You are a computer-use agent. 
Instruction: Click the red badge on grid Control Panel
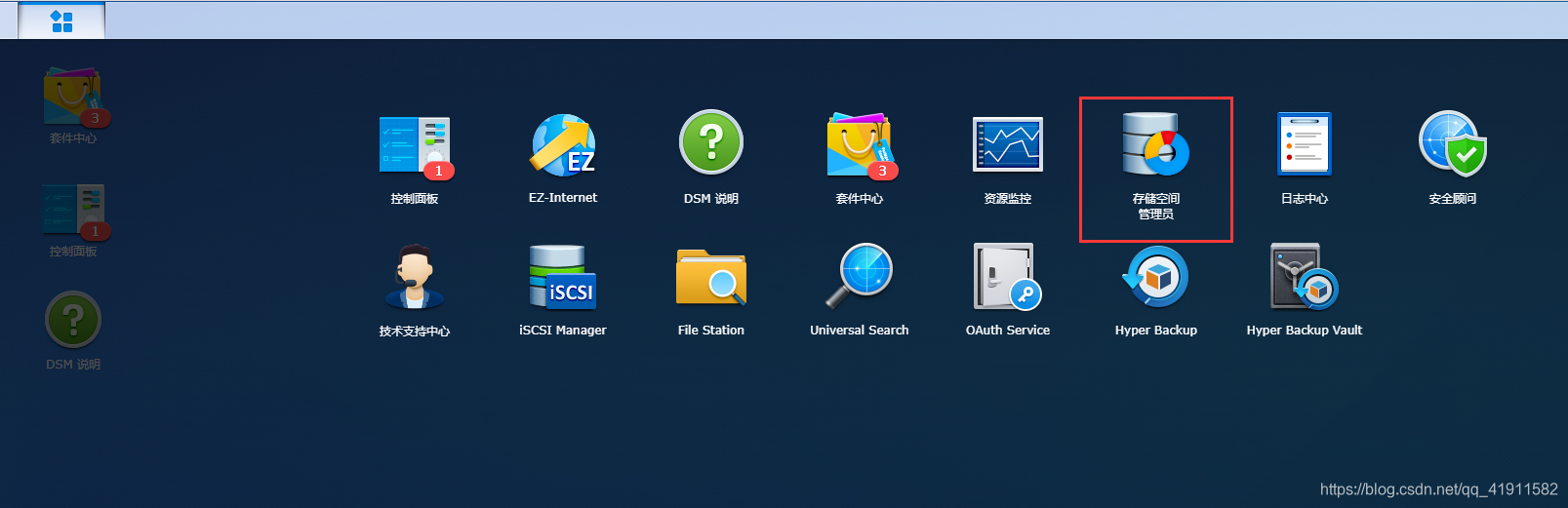point(439,171)
